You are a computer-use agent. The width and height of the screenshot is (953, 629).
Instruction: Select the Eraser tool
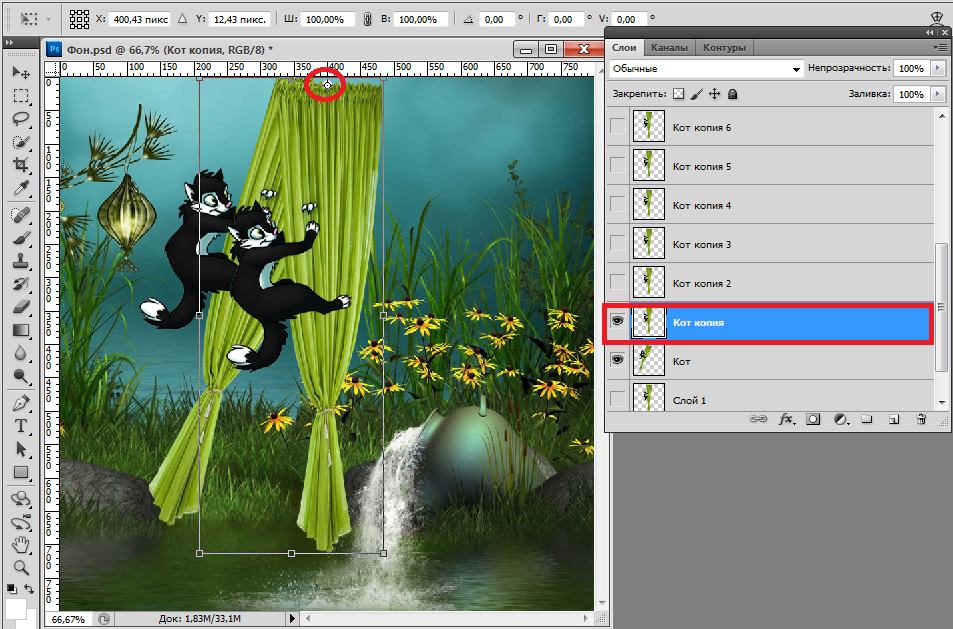pos(21,307)
